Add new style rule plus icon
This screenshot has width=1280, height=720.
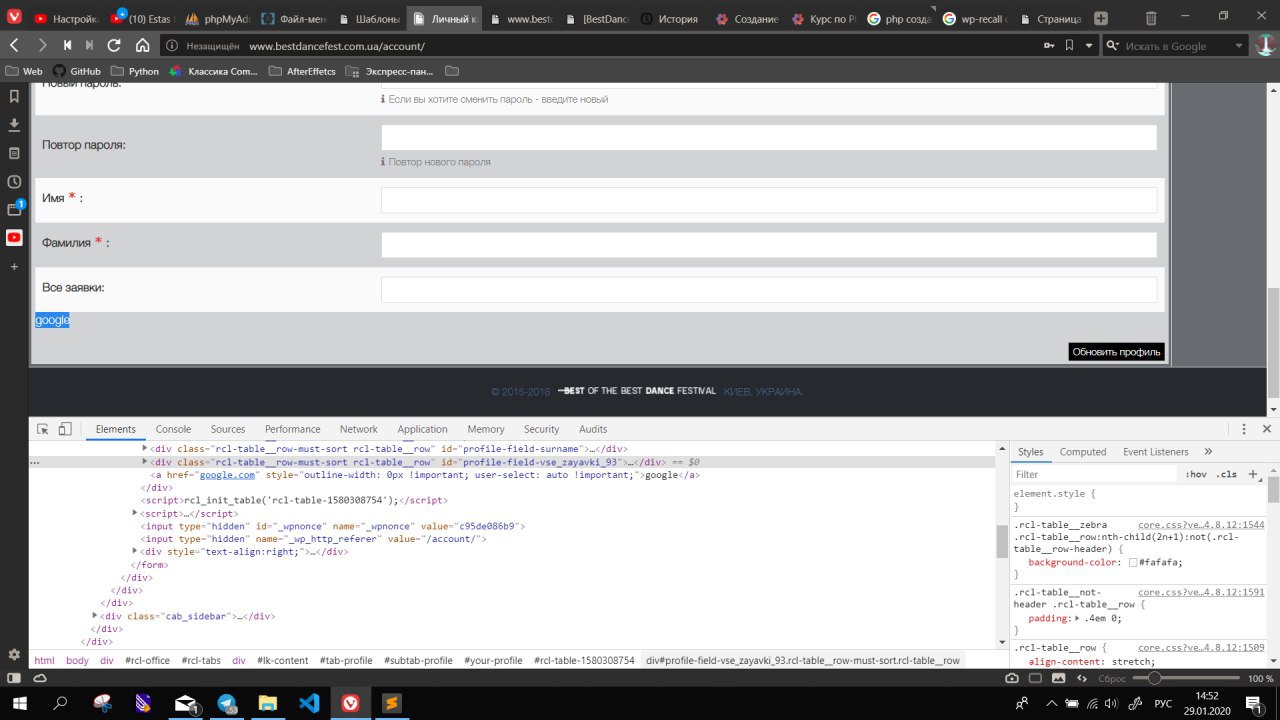click(1253, 474)
